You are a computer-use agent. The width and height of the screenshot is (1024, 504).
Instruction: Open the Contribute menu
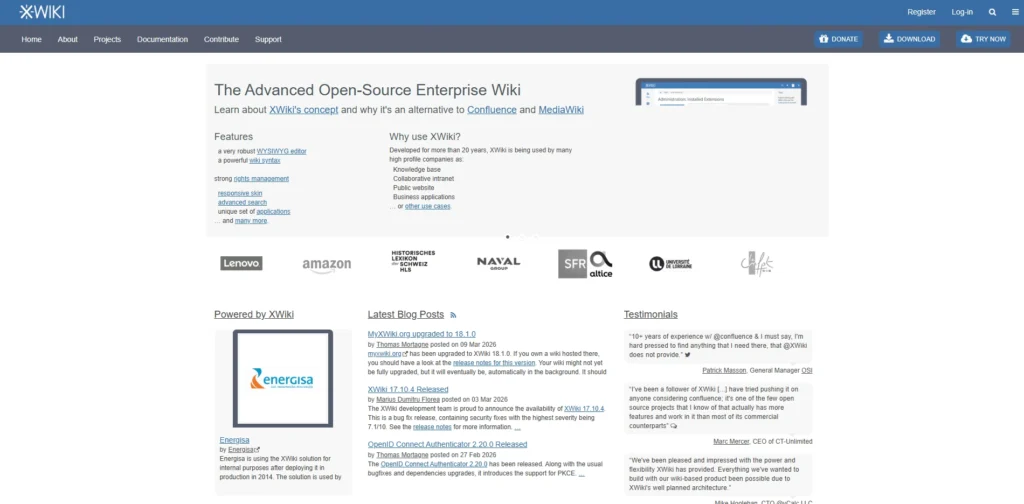221,39
